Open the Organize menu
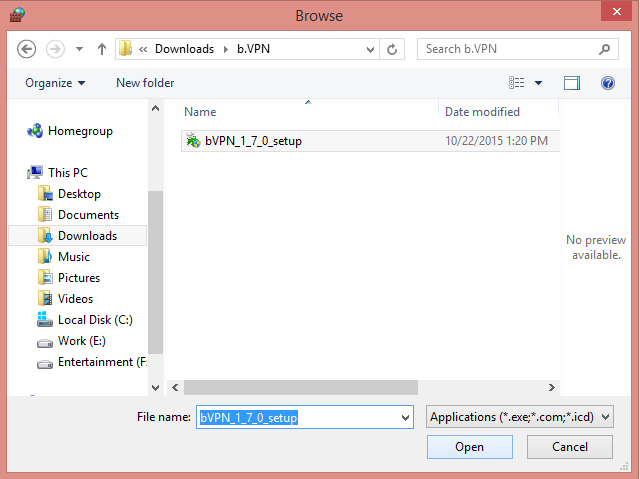The width and height of the screenshot is (640, 479). click(x=55, y=83)
